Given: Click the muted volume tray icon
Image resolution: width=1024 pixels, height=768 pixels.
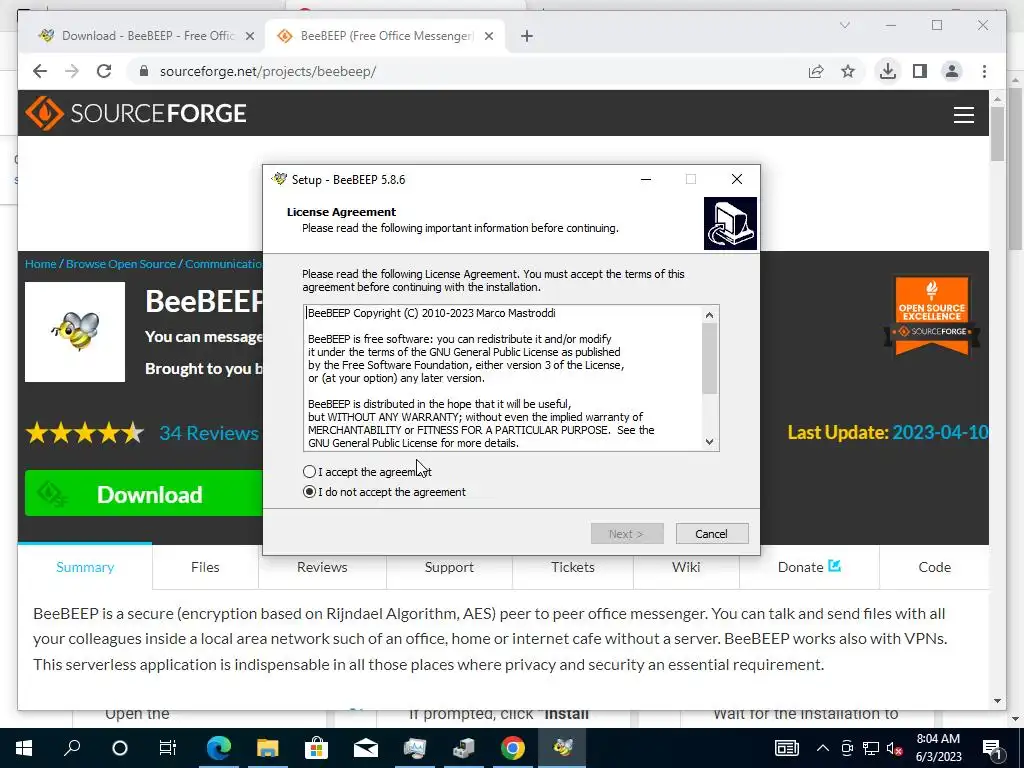Looking at the screenshot, I should (895, 748).
